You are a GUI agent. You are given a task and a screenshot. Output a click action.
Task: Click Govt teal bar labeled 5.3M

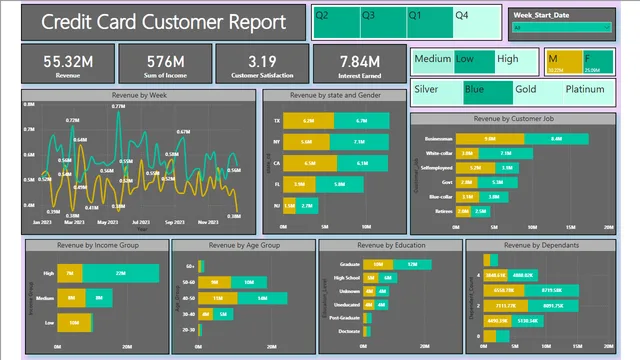click(x=498, y=182)
